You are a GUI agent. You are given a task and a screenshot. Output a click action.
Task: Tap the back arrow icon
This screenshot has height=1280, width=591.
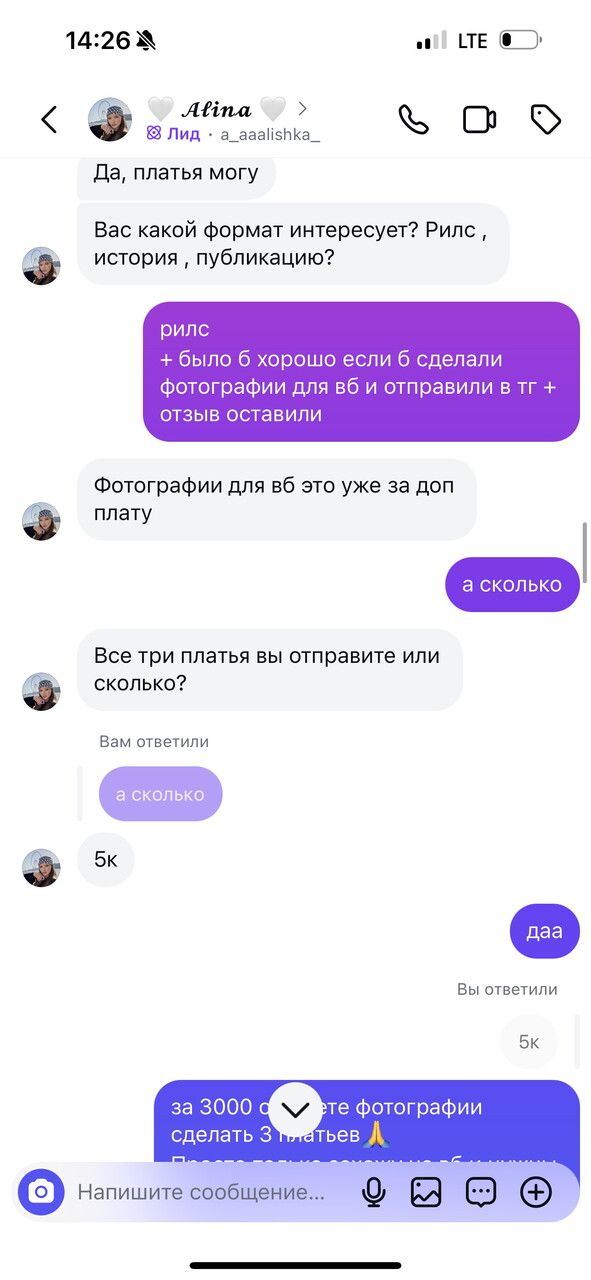click(x=49, y=120)
